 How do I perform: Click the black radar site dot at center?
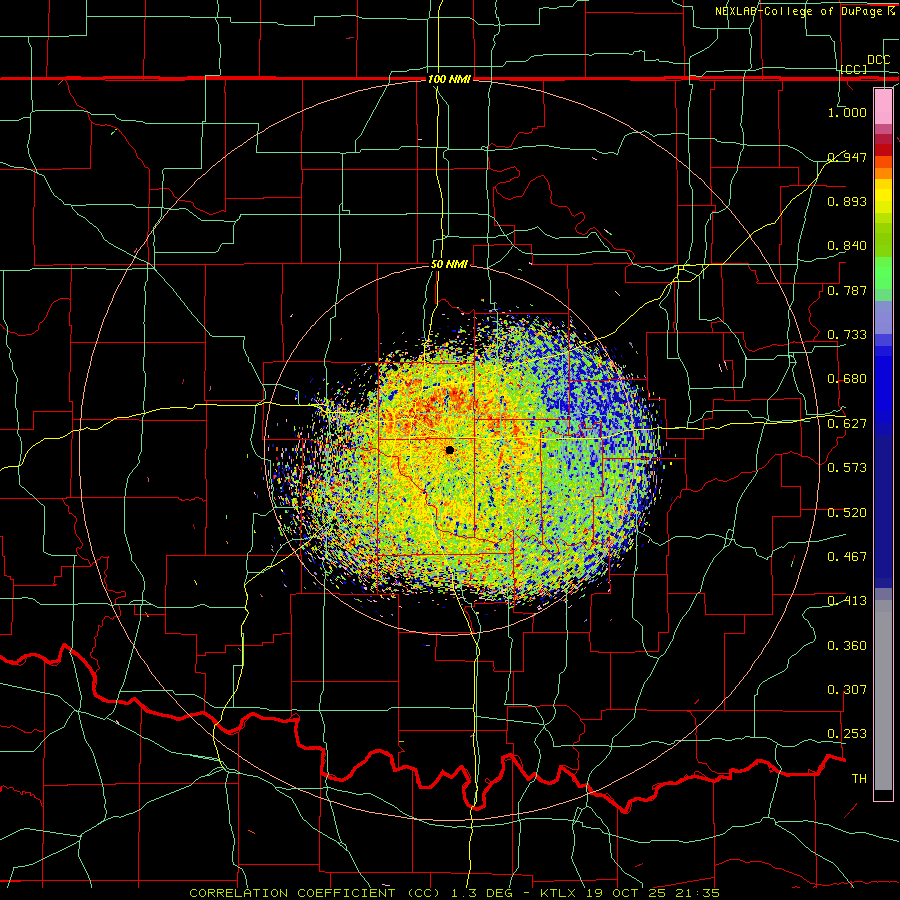(449, 450)
